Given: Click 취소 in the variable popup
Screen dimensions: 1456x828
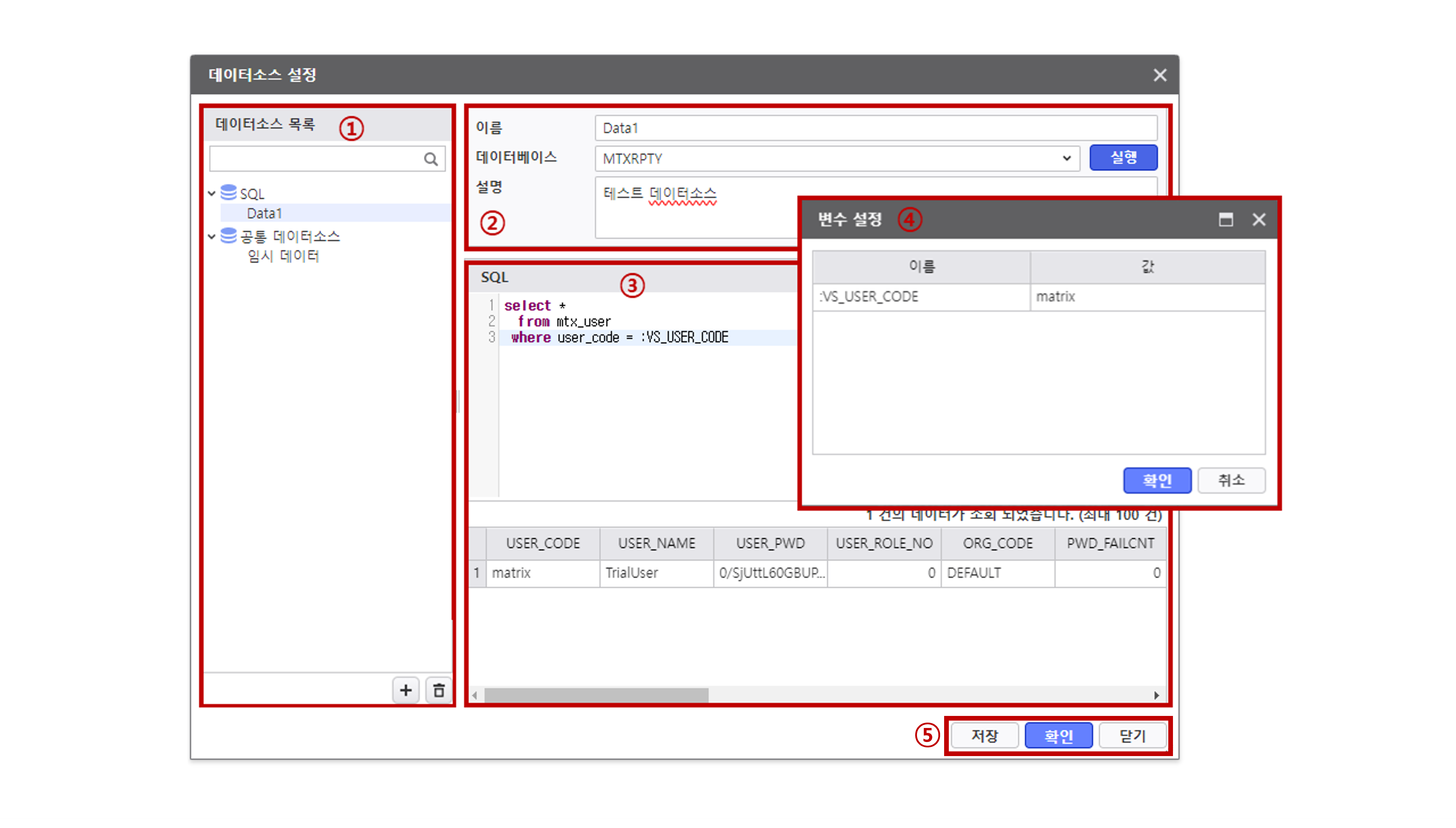Looking at the screenshot, I should click(1231, 480).
